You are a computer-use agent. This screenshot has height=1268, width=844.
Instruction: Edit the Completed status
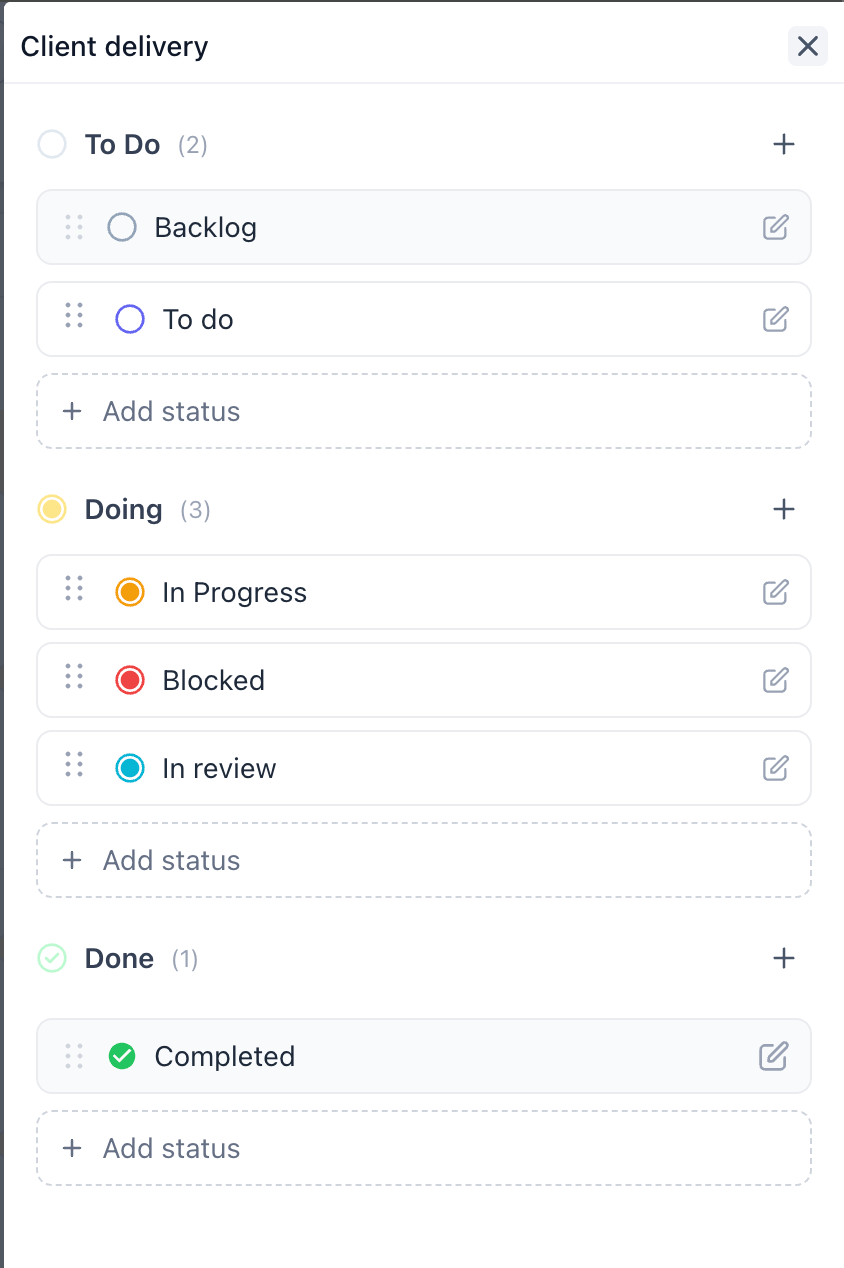click(x=773, y=1056)
